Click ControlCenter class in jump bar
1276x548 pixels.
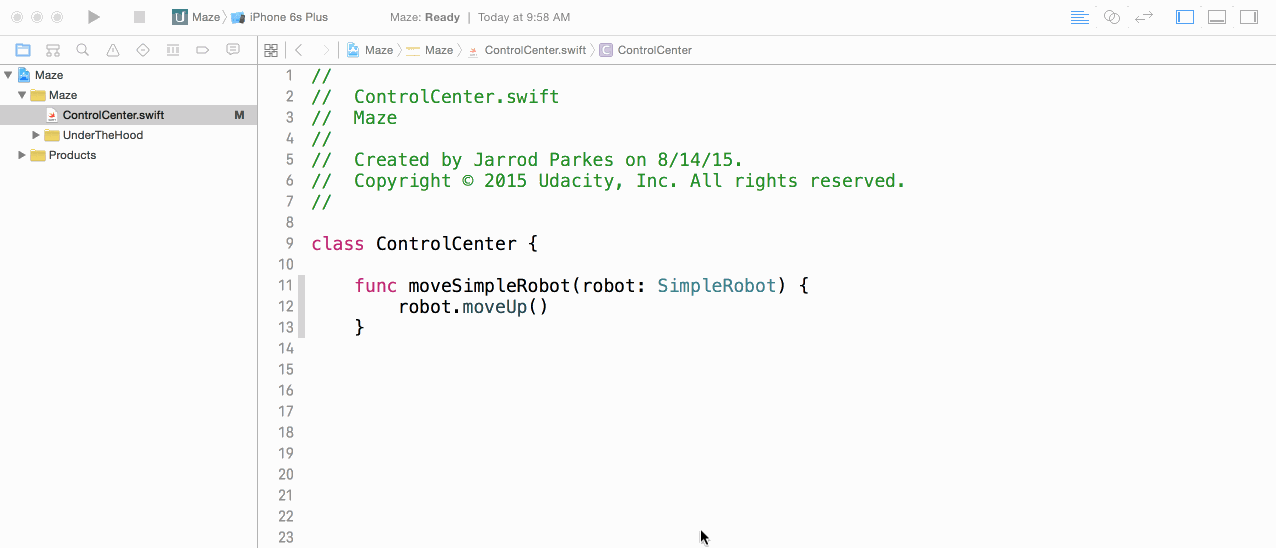click(x=654, y=50)
